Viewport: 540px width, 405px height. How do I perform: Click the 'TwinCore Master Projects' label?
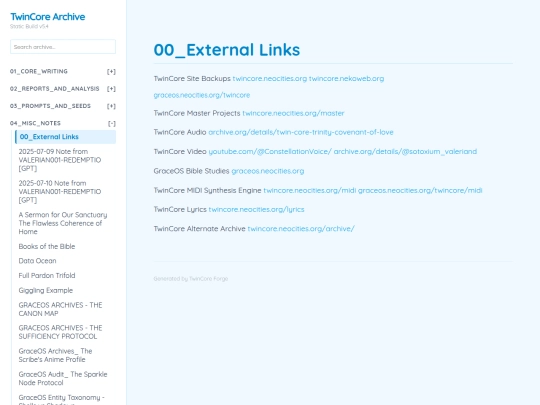click(x=197, y=113)
